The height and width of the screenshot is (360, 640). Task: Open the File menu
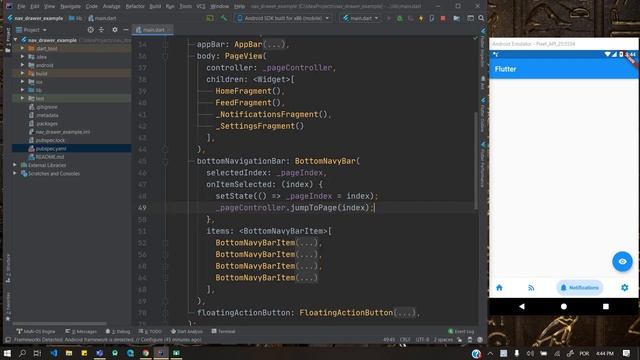pyautogui.click(x=21, y=7)
